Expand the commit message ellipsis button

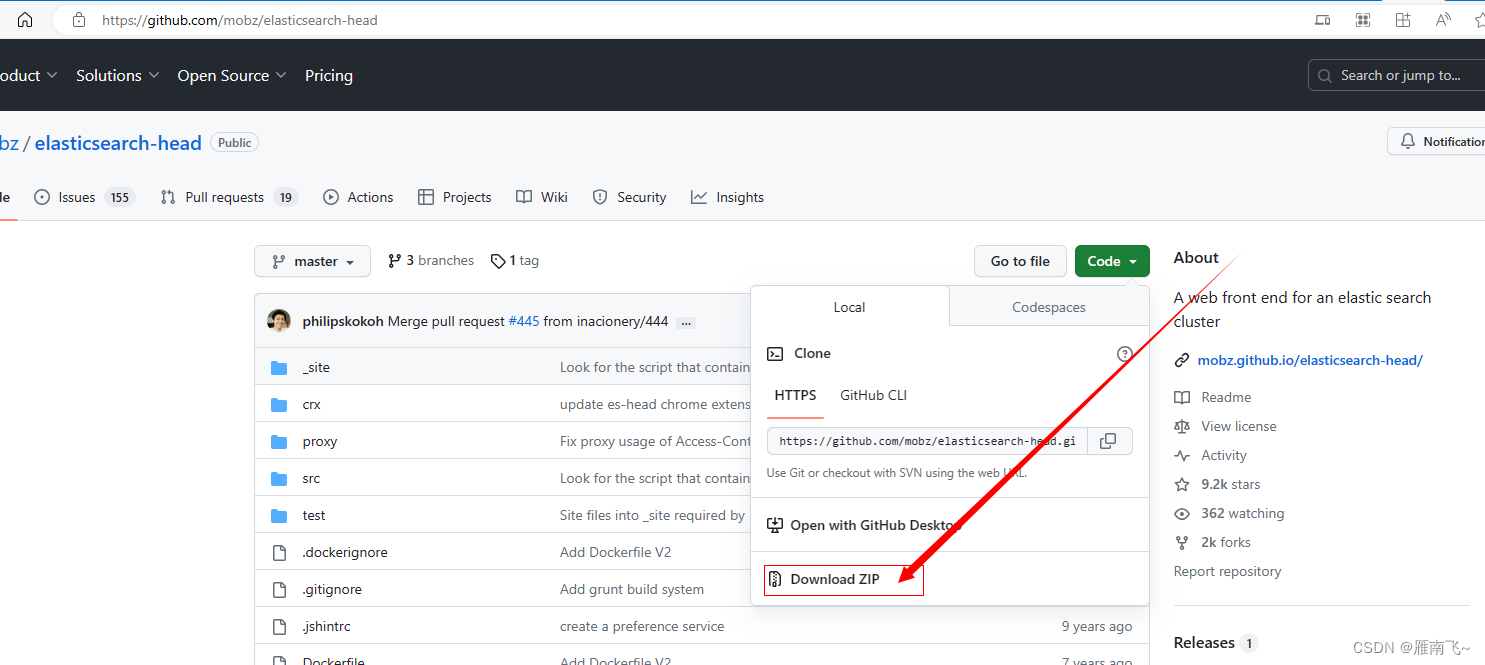tap(686, 322)
